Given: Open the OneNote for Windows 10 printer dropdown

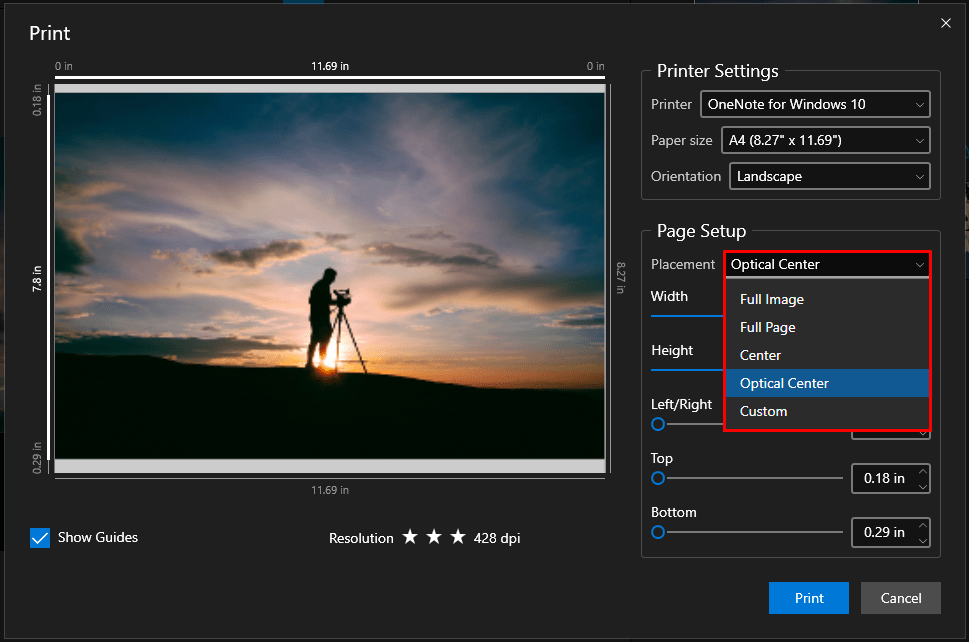Looking at the screenshot, I should (x=815, y=104).
